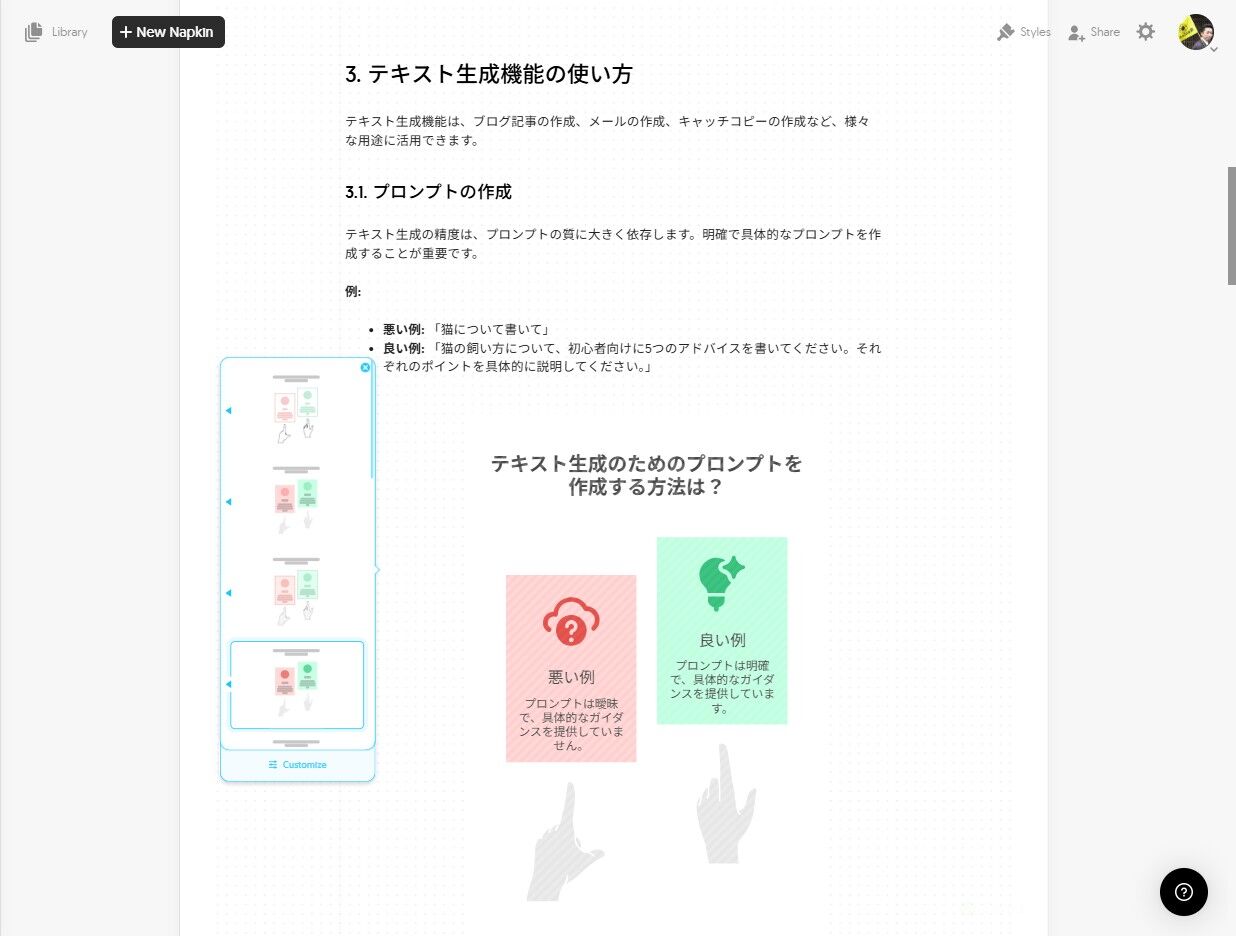Click the bullet beginning 良い例:「猫の飼い方について
Screen dimensions: 1236x936
coord(632,358)
